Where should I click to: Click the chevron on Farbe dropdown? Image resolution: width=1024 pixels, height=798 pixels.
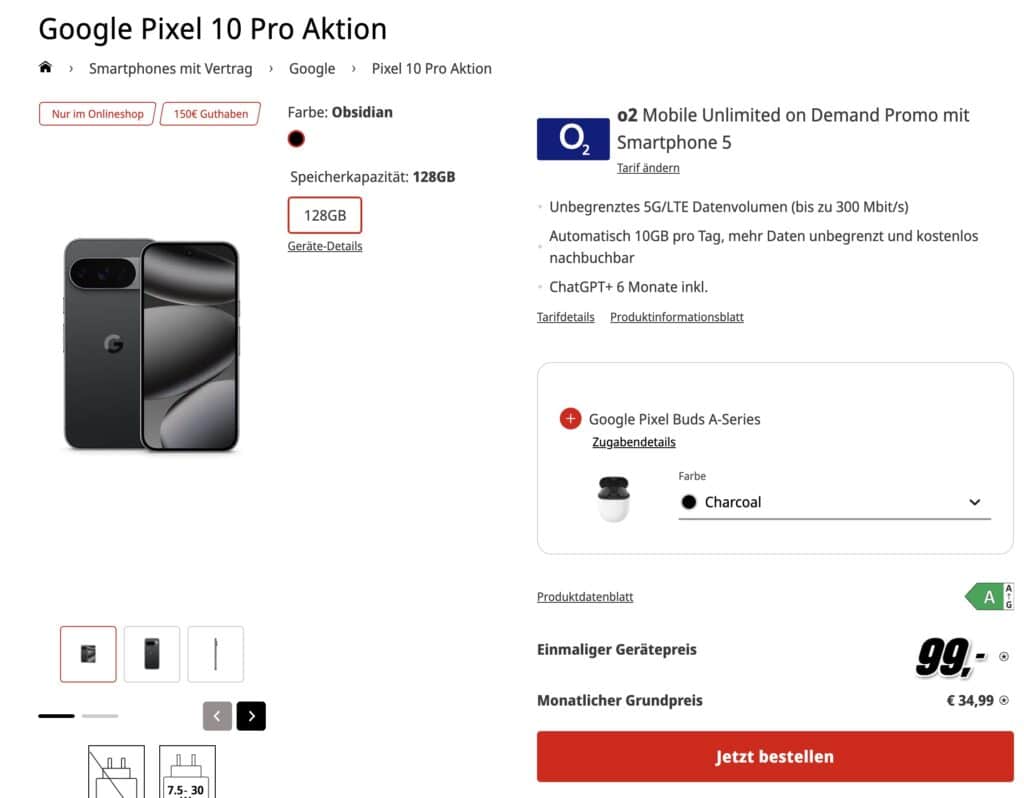tap(975, 502)
